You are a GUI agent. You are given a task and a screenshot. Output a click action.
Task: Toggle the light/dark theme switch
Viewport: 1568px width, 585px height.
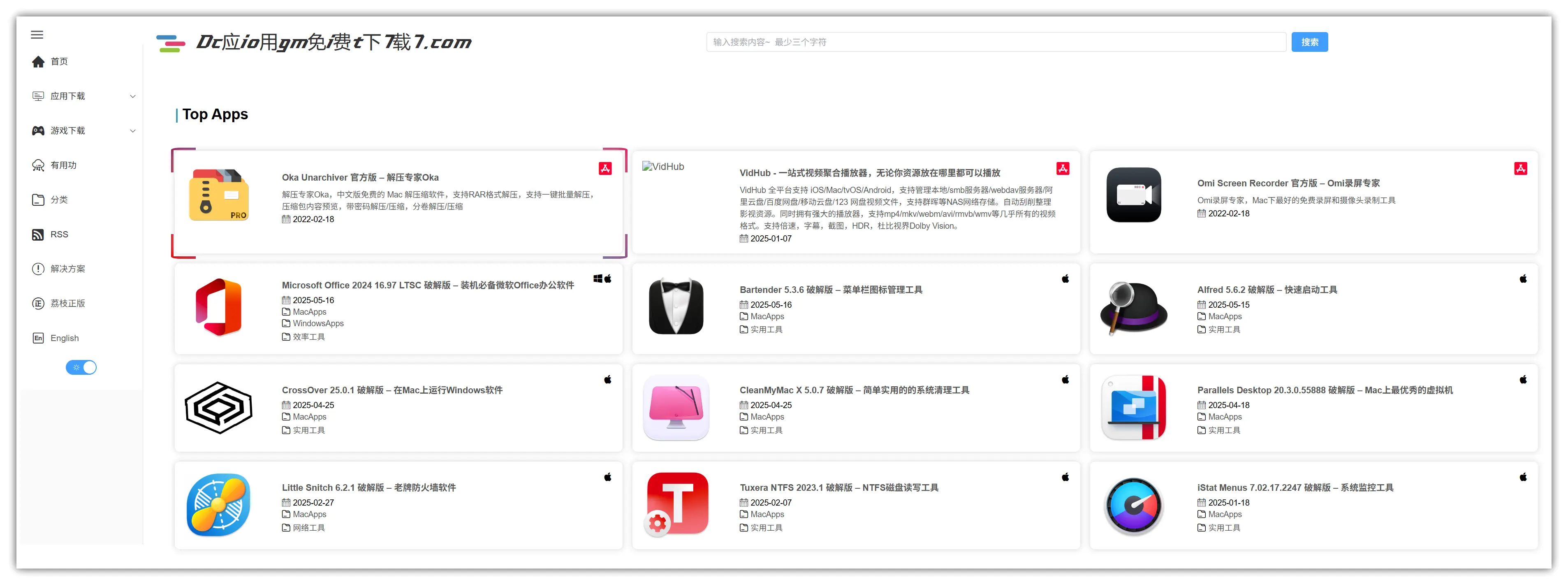[x=81, y=368]
